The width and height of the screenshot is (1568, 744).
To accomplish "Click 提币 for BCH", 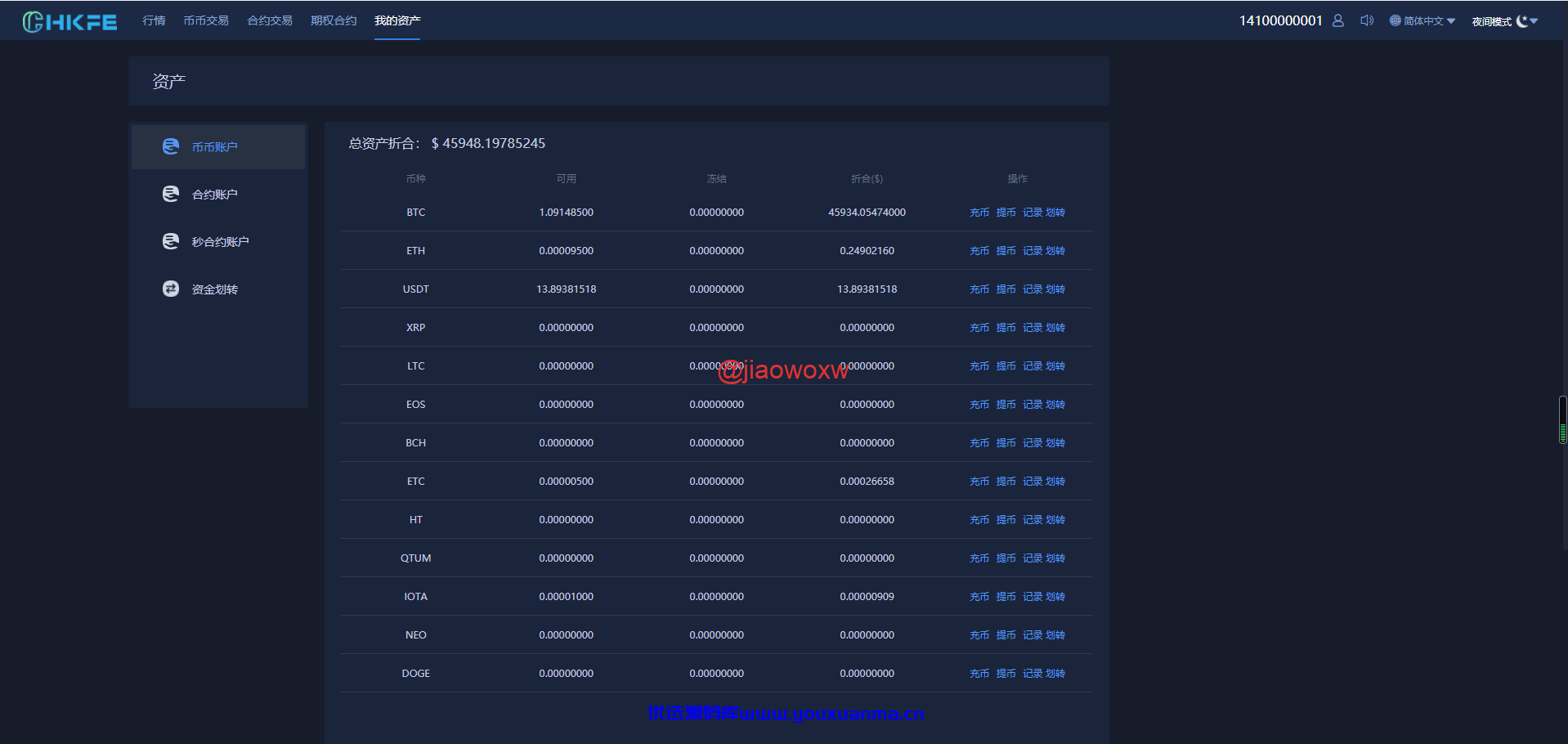I will [1006, 443].
